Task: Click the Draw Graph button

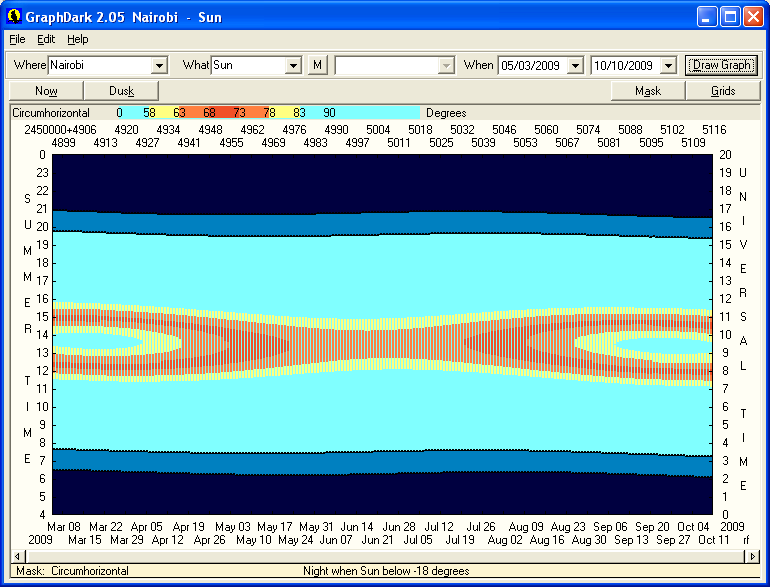Action: tap(722, 65)
